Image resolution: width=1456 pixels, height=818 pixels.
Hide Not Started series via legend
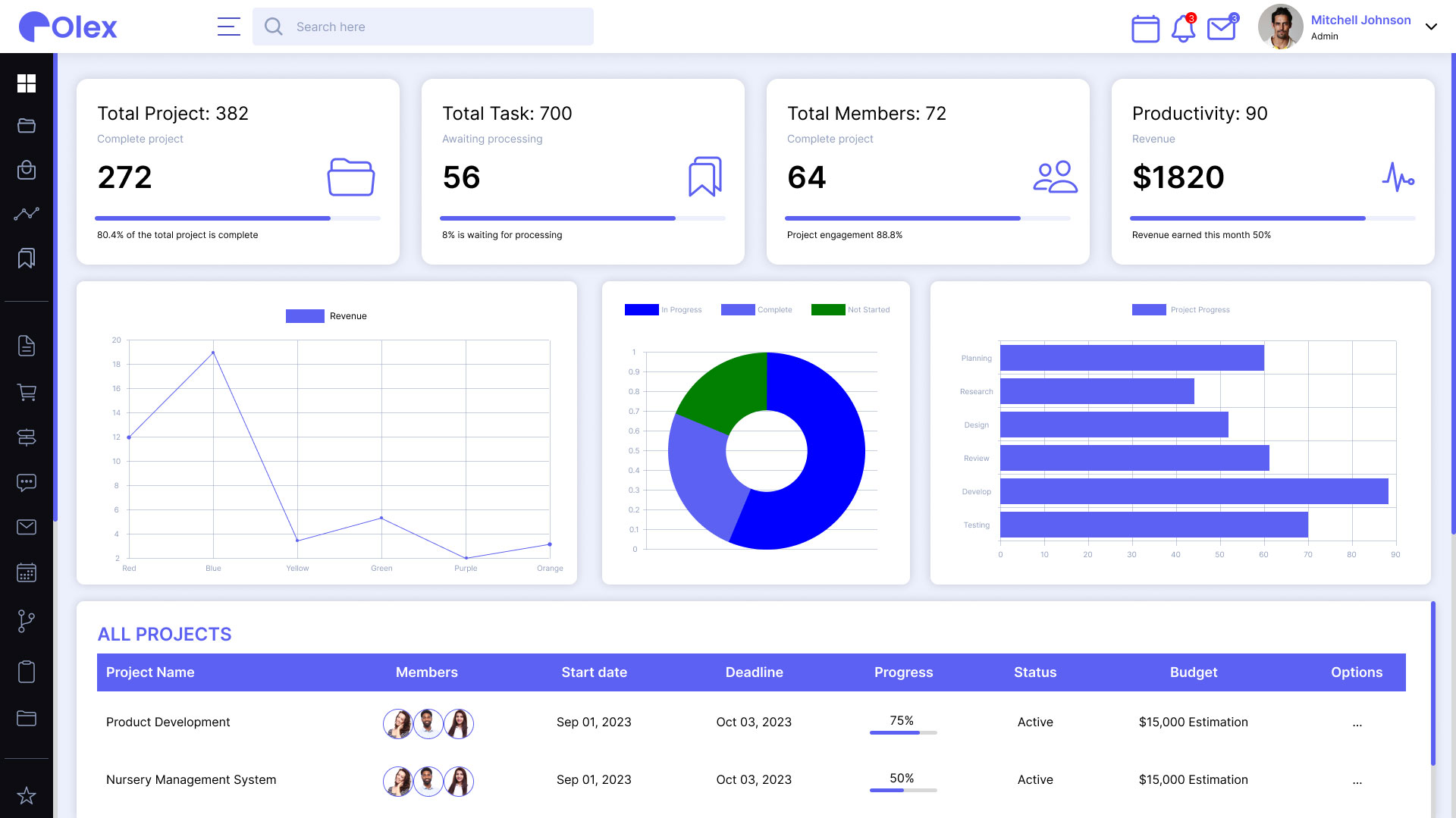coord(851,309)
